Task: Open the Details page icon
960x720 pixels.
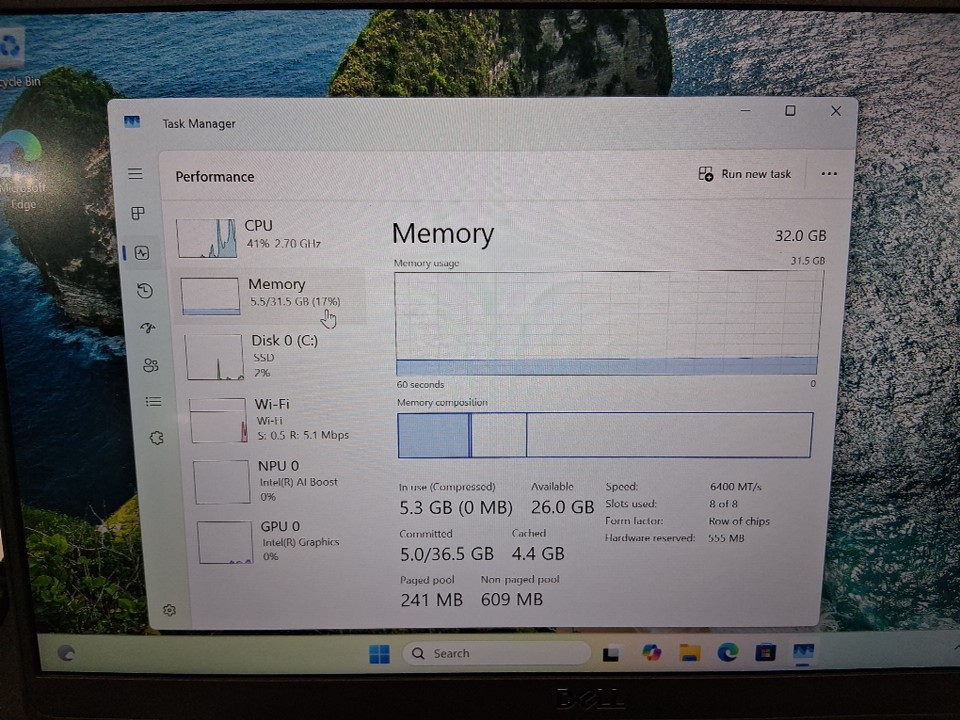Action: [153, 402]
